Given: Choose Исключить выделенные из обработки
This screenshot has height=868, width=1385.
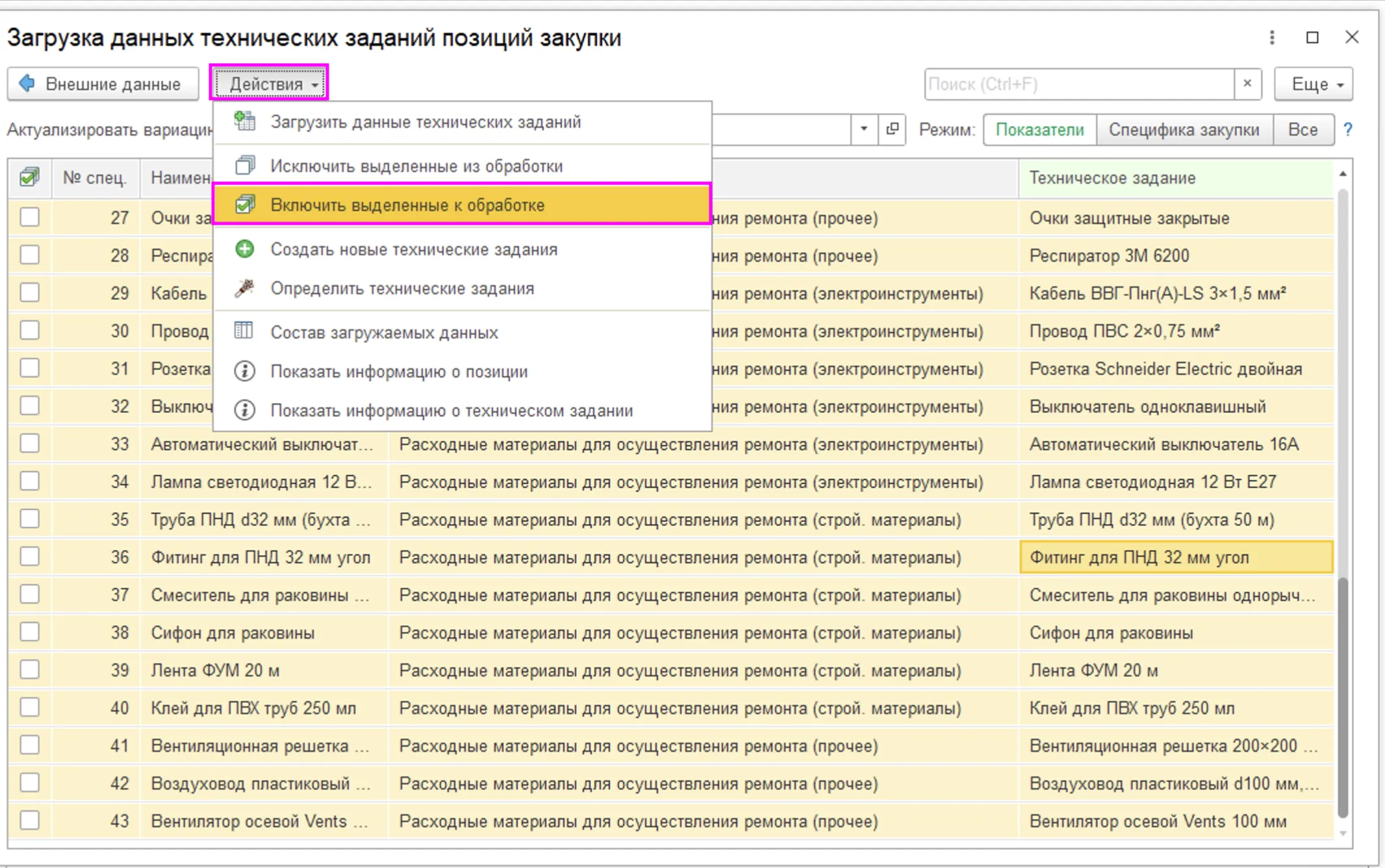Looking at the screenshot, I should [463, 166].
